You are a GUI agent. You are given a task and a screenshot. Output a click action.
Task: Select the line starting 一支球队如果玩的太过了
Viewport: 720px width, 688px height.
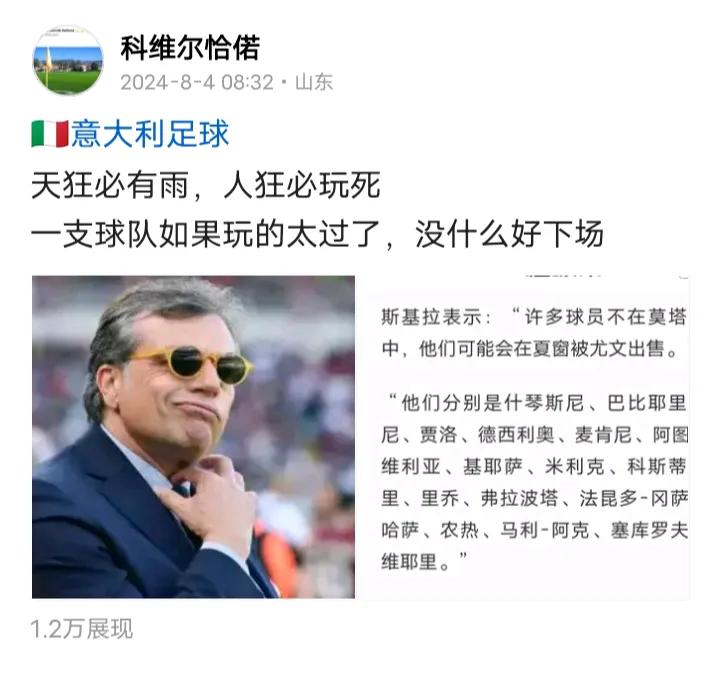point(317,234)
